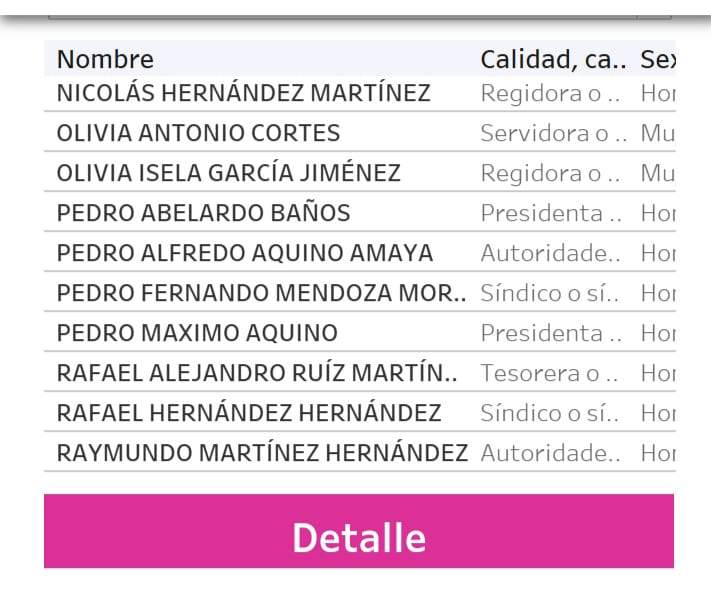The height and width of the screenshot is (604, 711).
Task: Click the name PEDRO MAXIMO AQUINO
Action: point(197,333)
